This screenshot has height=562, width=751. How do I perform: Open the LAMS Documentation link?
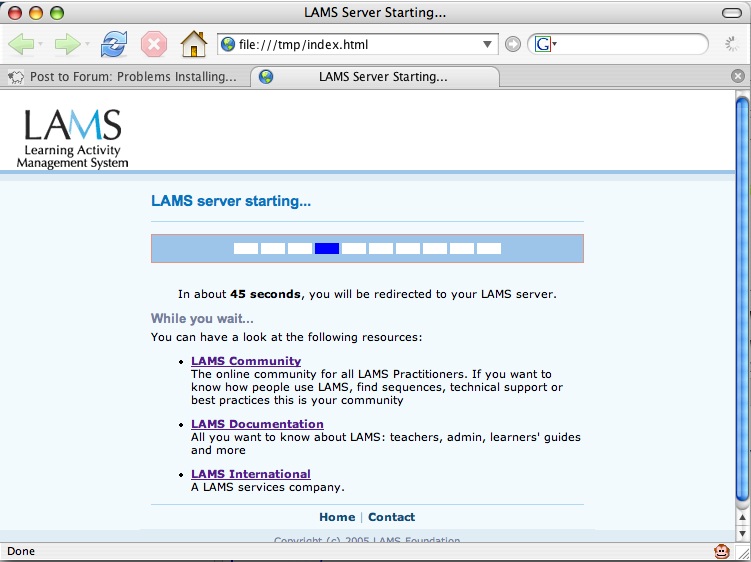click(257, 424)
